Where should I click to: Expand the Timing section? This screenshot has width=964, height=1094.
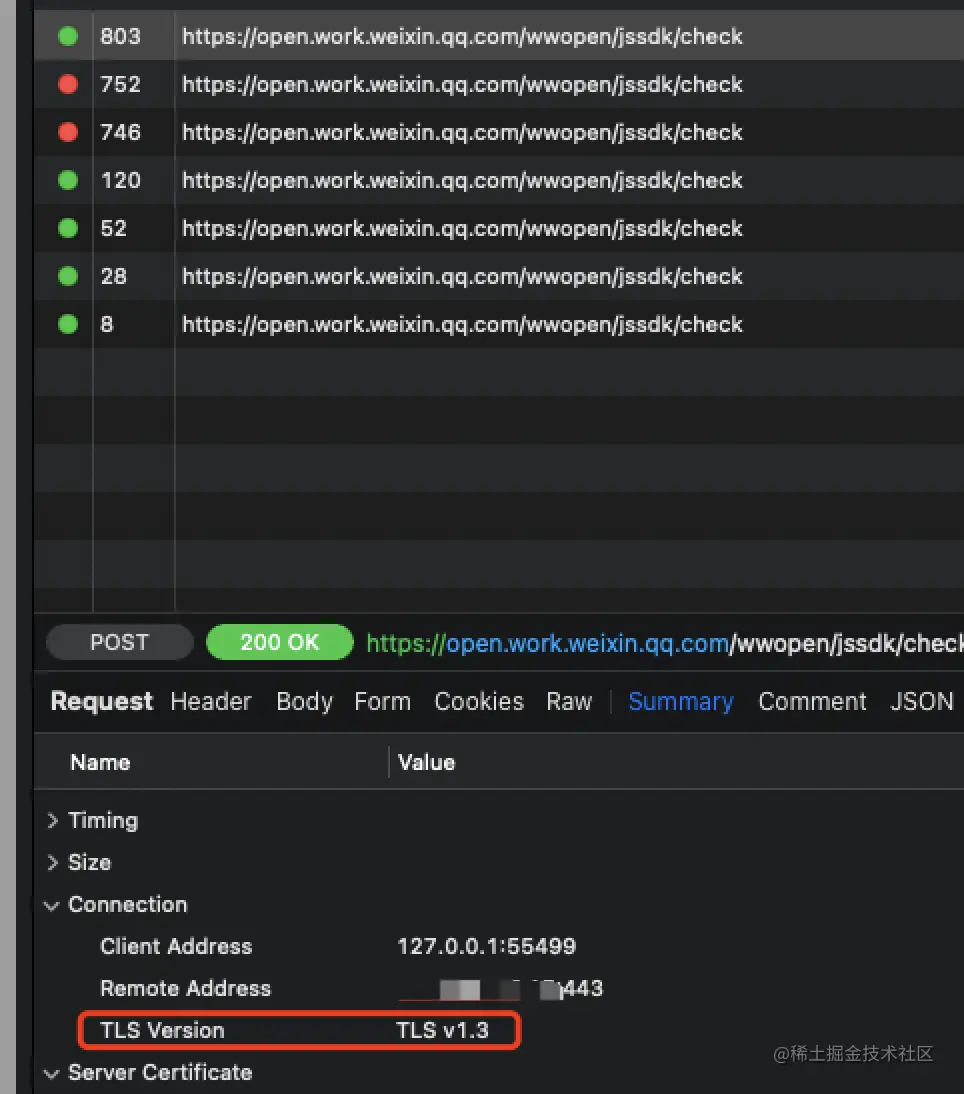52,820
